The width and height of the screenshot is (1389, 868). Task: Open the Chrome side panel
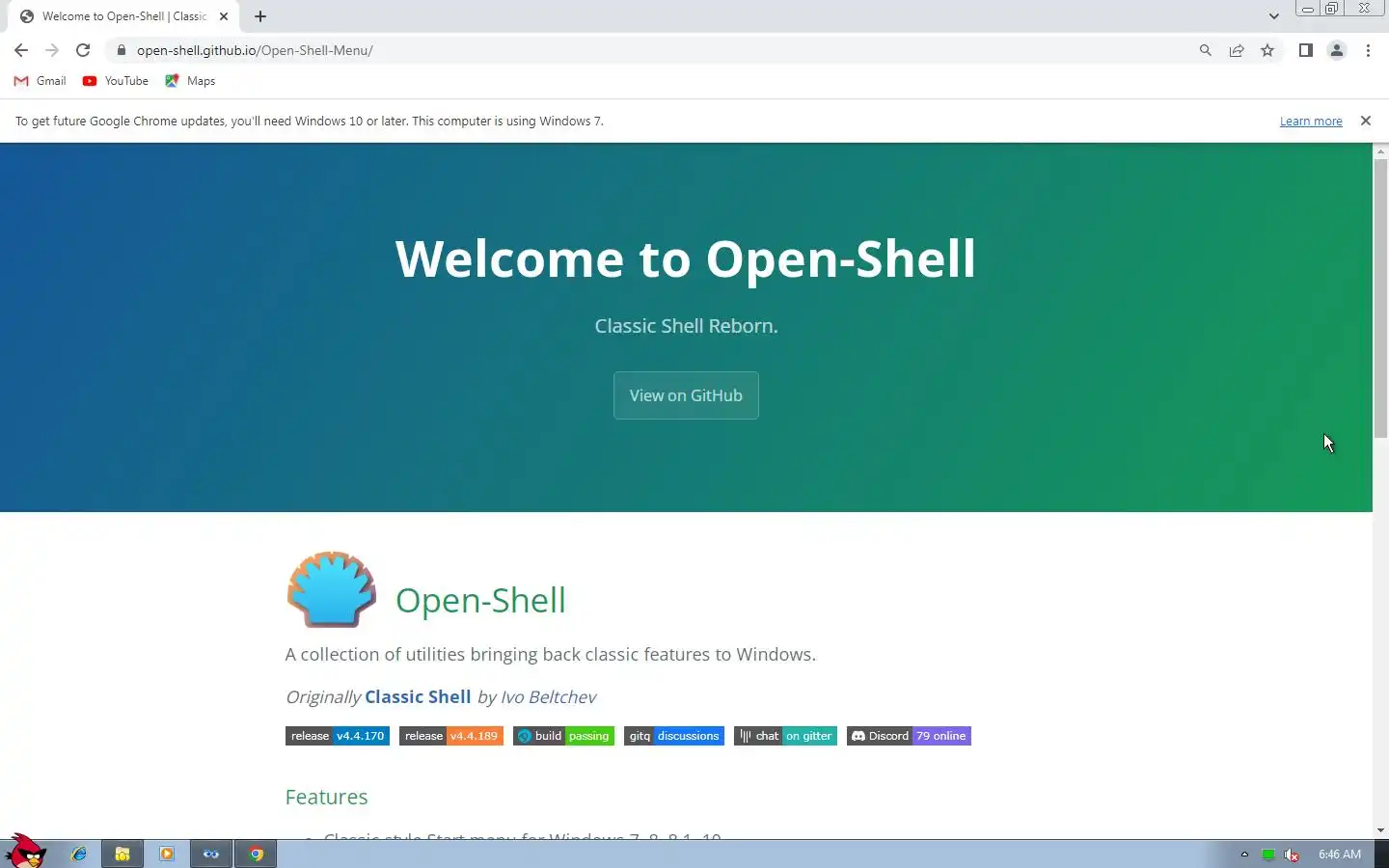click(1306, 50)
